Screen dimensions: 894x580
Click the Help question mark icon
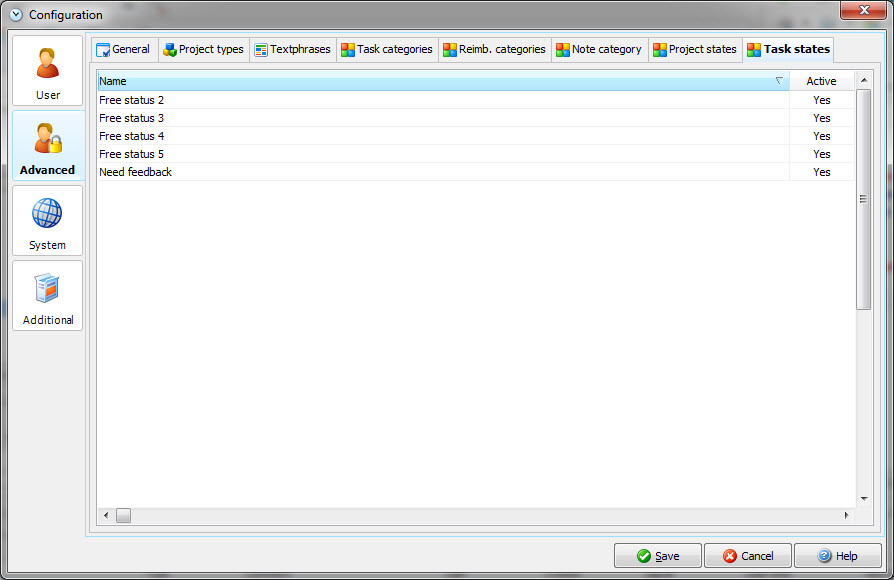click(825, 556)
